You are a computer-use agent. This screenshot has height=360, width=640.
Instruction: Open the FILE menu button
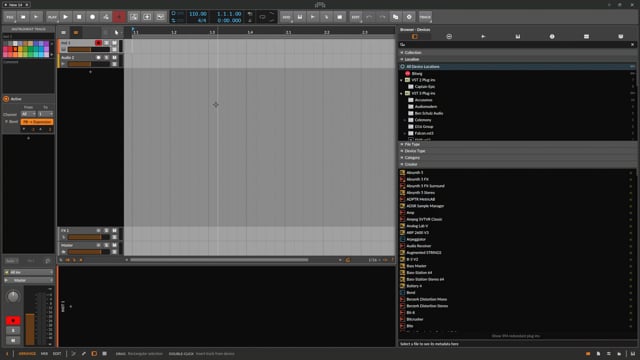[x=10, y=17]
